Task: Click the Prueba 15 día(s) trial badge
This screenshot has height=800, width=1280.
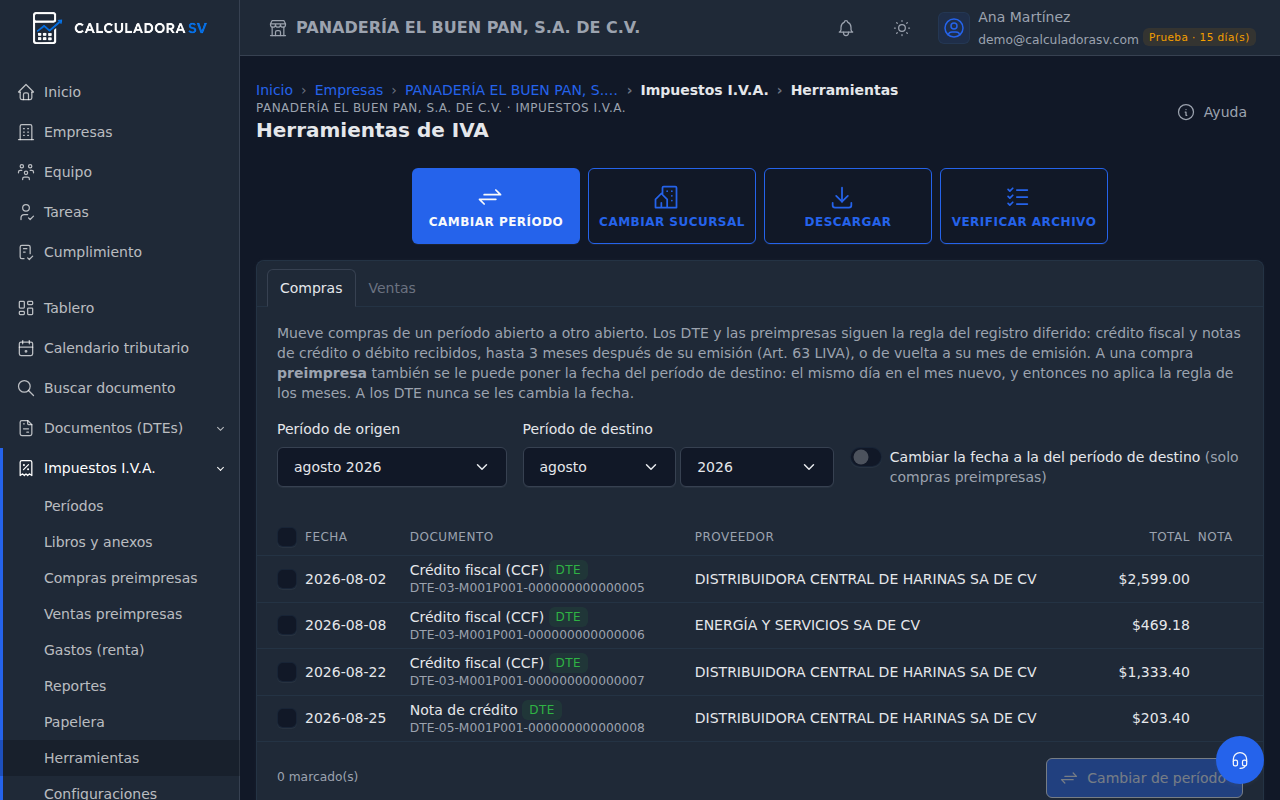Action: 1199,37
